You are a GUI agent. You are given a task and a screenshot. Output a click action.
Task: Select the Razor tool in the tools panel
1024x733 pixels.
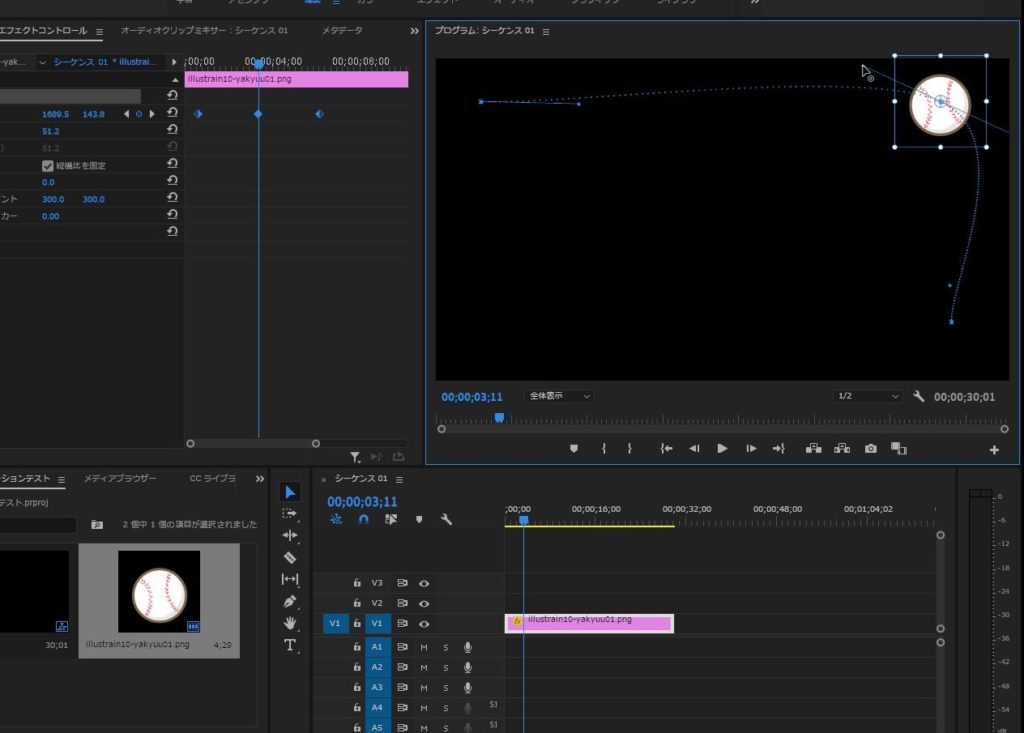pyautogui.click(x=290, y=557)
